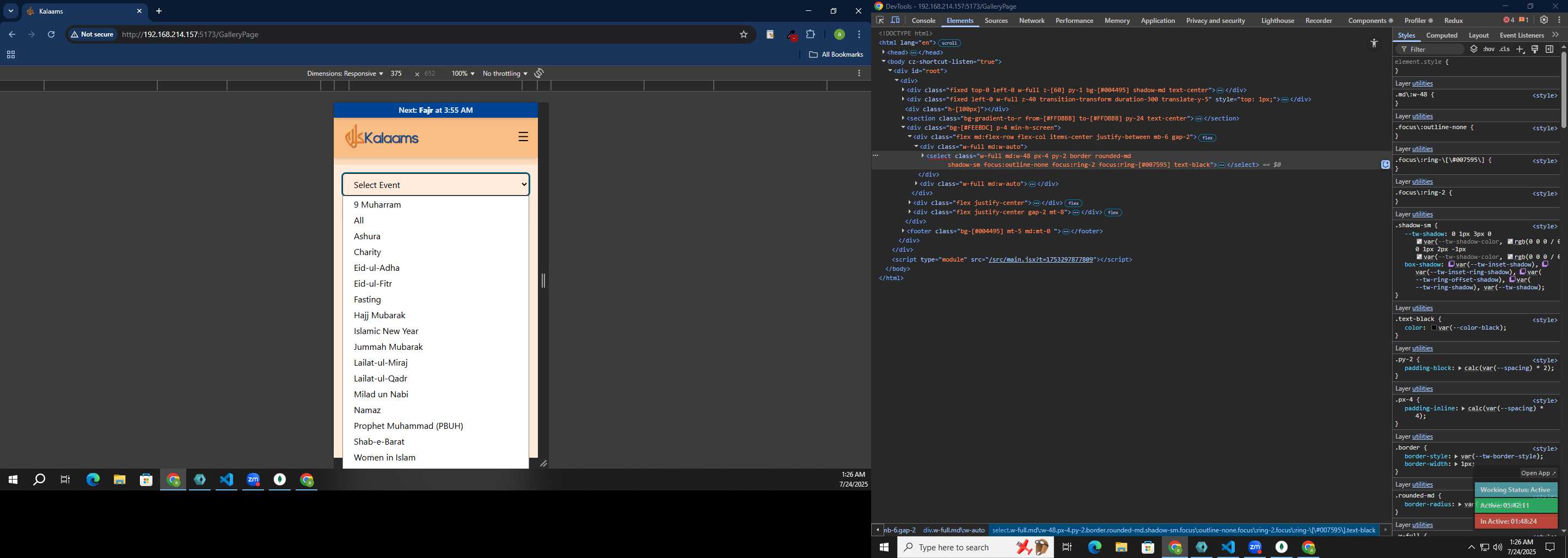Open the Select Event dropdown
Viewport: 1568px width, 558px height.
[436, 185]
